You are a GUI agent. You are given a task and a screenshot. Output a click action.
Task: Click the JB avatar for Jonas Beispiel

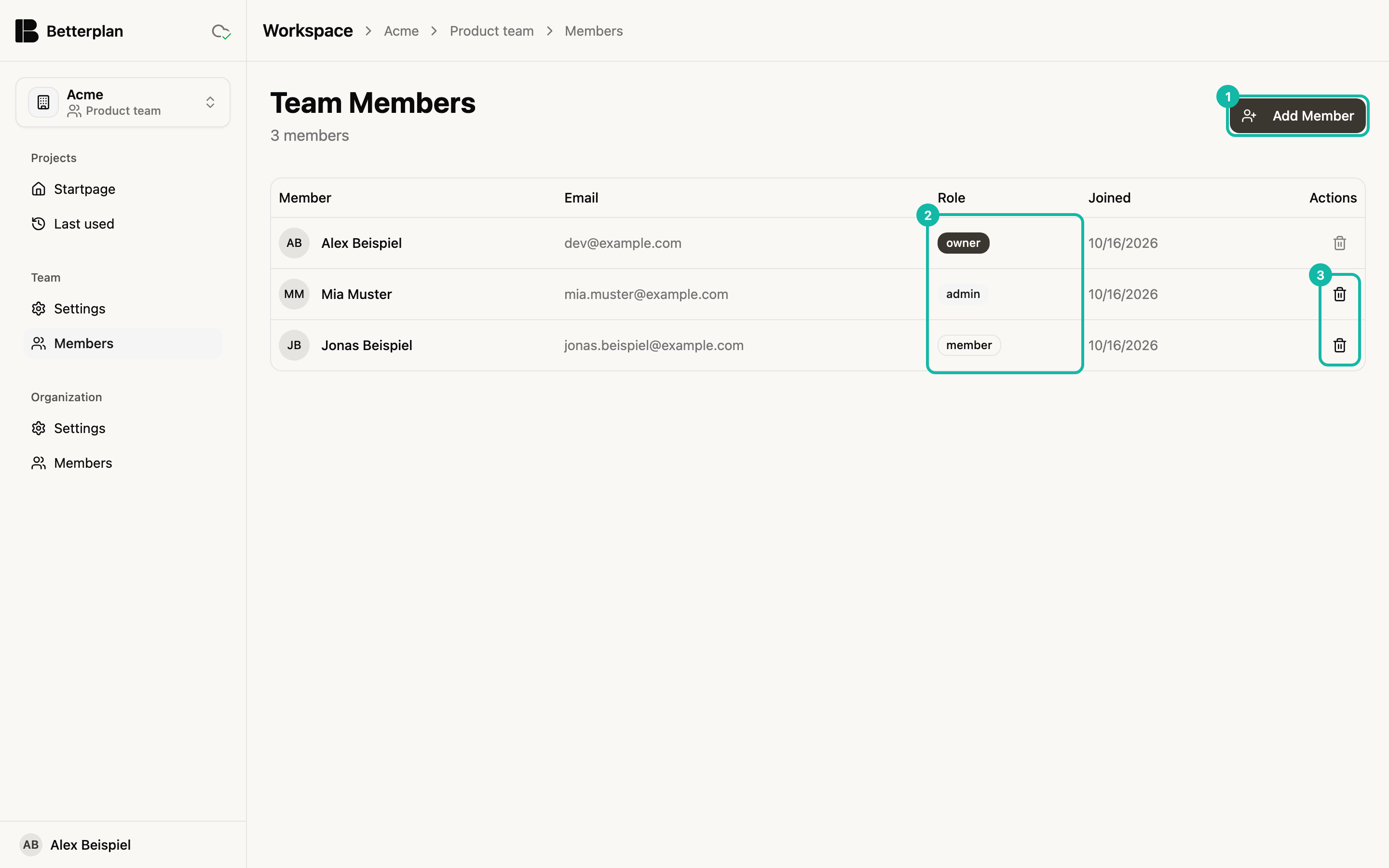pyautogui.click(x=294, y=345)
